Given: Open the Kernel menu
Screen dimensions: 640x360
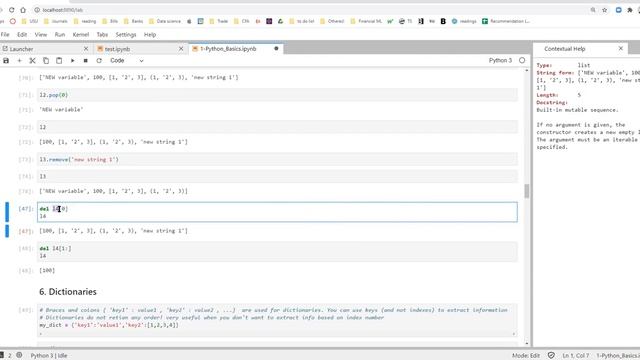Looking at the screenshot, I should (x=81, y=35).
